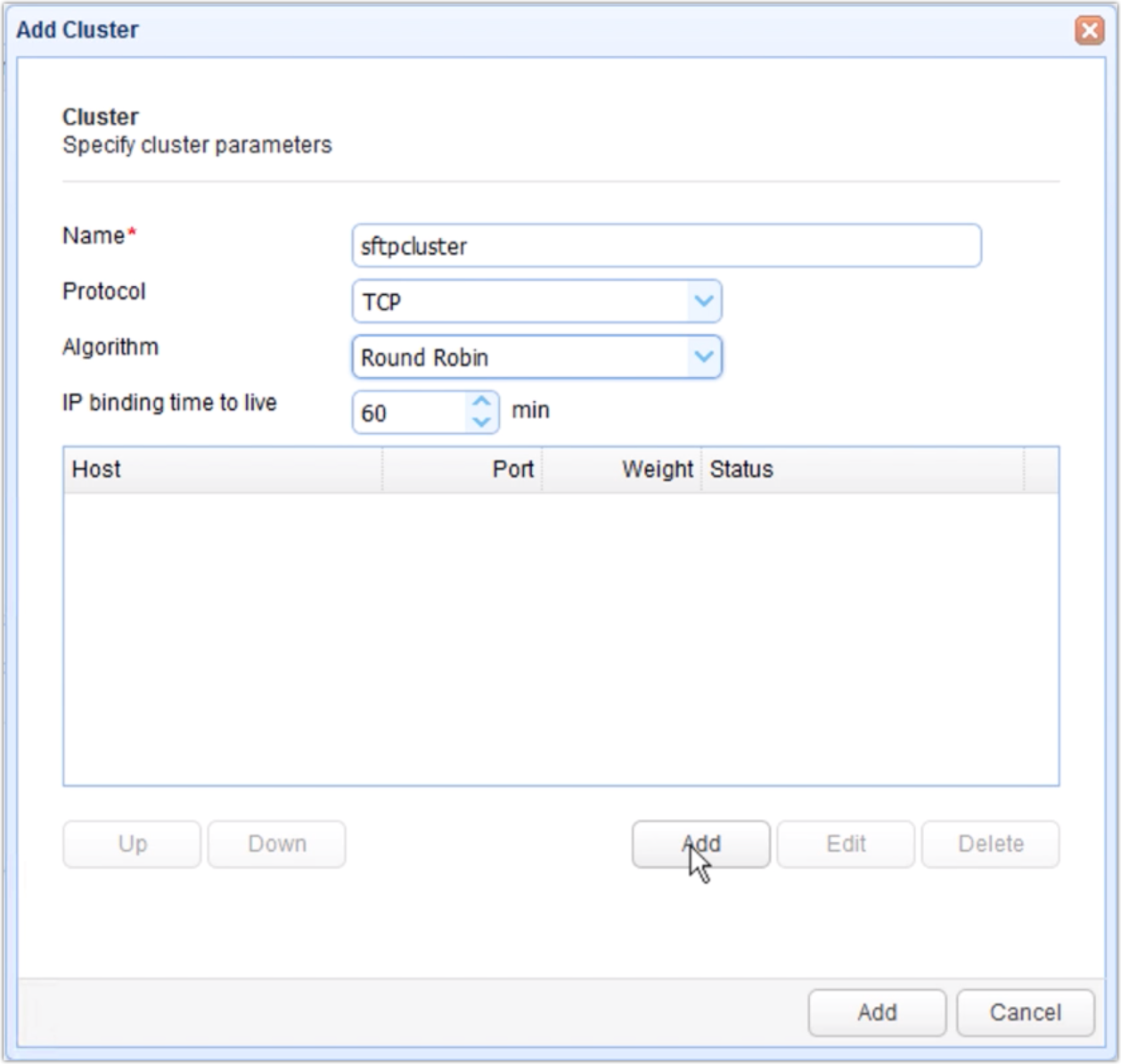Click the disabled Edit button
The height and width of the screenshot is (1064, 1121).
pos(845,844)
